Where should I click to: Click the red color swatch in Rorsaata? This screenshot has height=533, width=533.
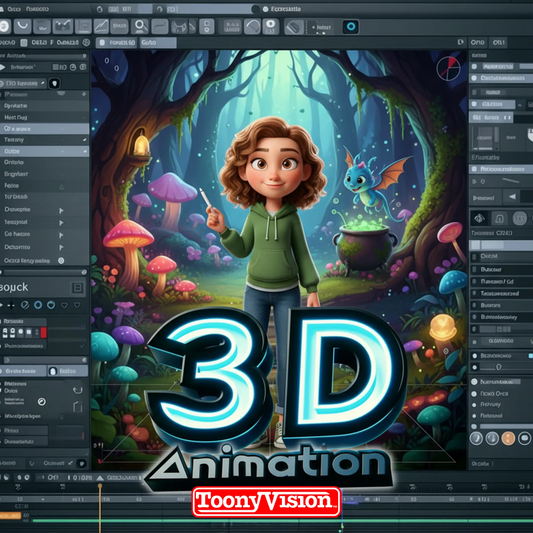tap(44, 332)
